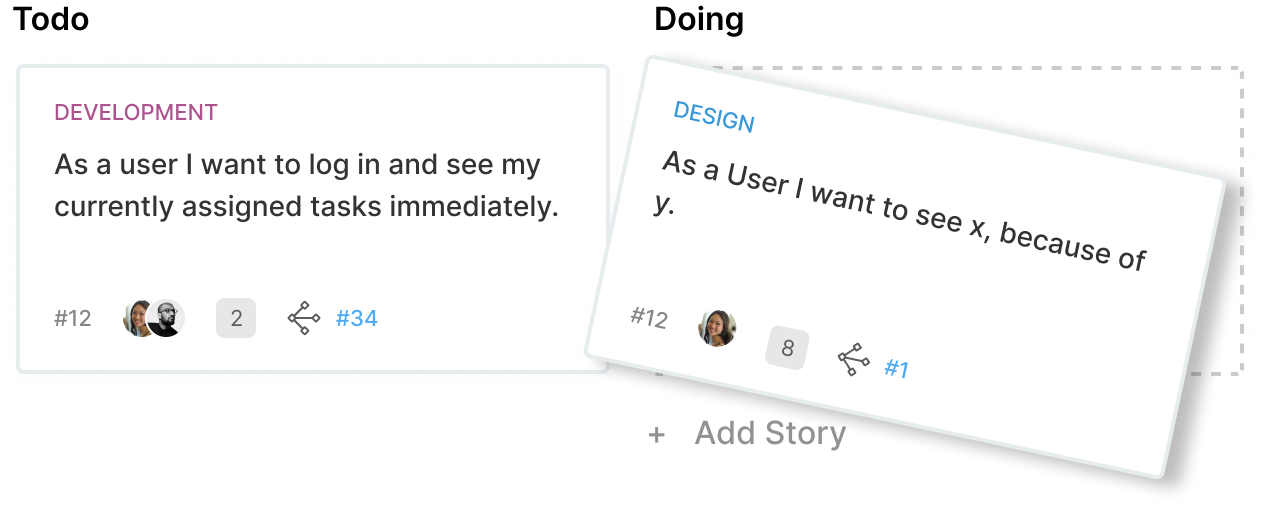Click the Doing column heading

pos(699,19)
